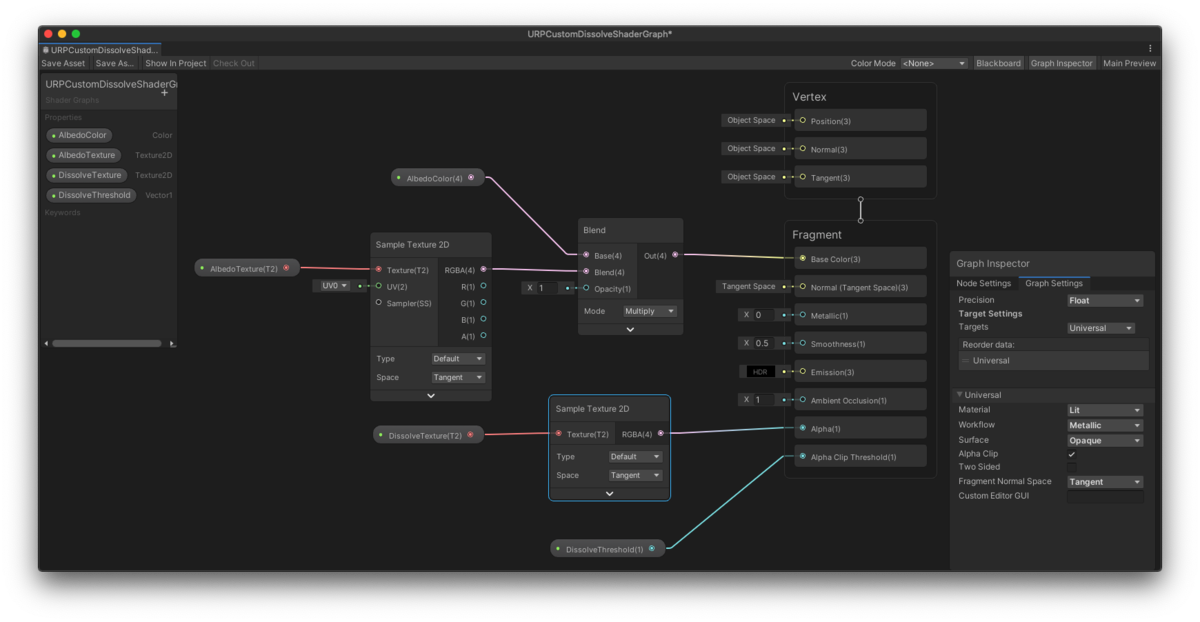The image size is (1200, 622).
Task: Click output port of AlbedoTexture(T2) node
Action: pos(286,268)
